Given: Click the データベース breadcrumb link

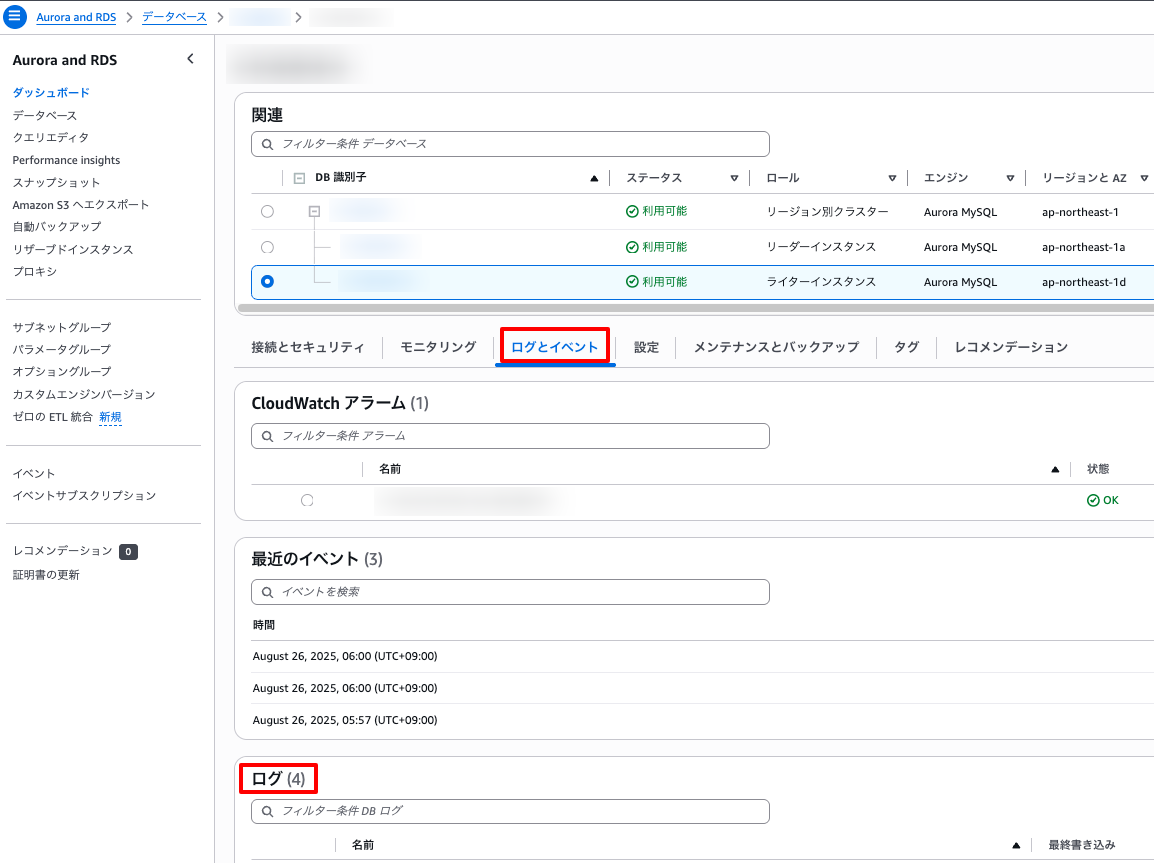Looking at the screenshot, I should (174, 17).
